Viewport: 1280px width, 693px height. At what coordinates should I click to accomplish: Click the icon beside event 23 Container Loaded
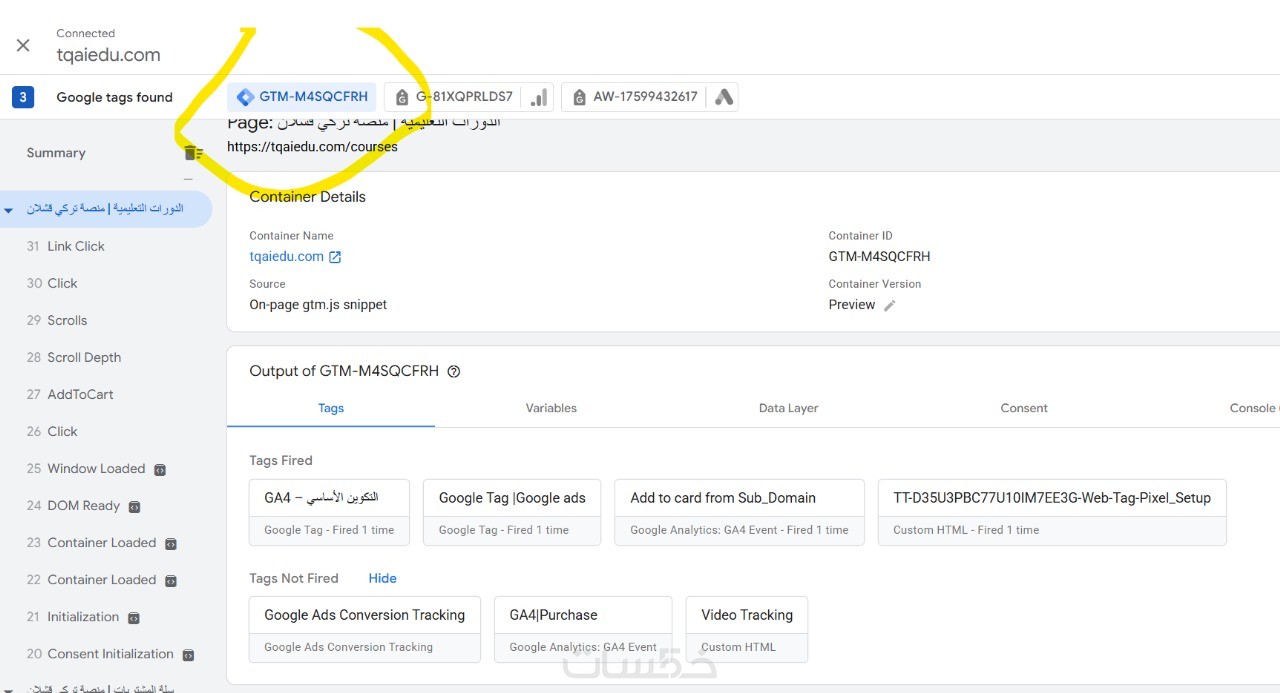point(171,544)
